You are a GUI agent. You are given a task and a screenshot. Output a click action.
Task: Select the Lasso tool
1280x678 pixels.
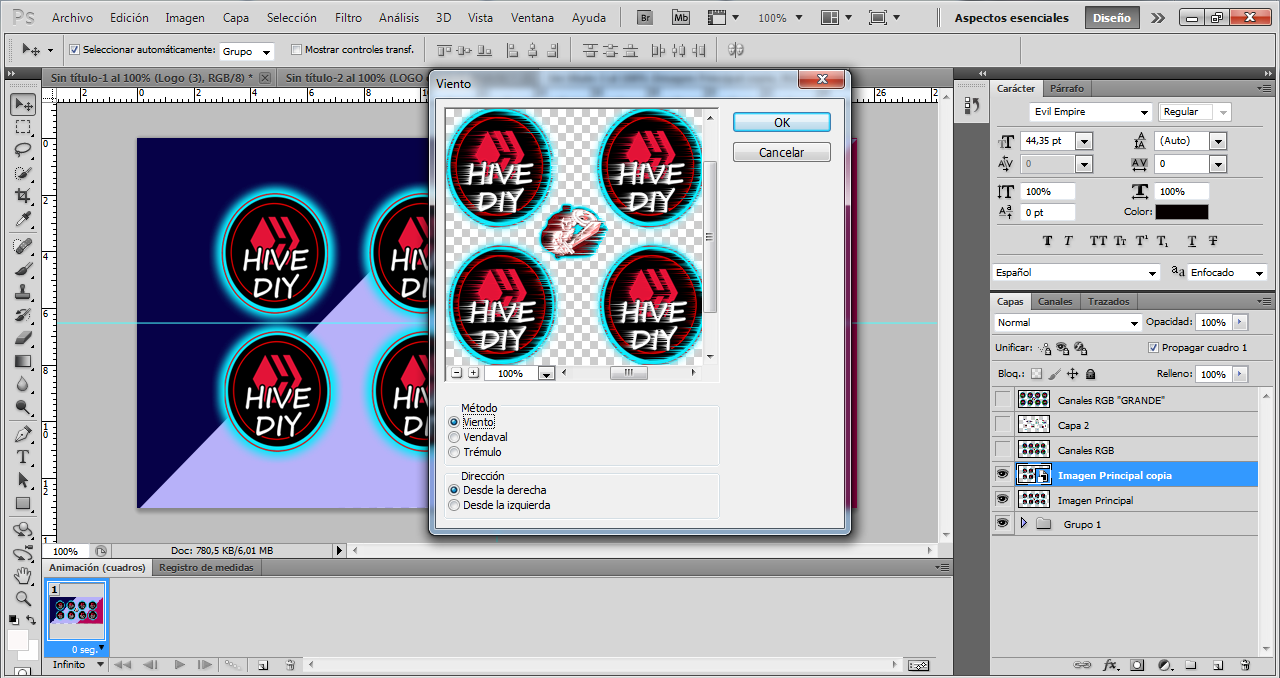point(23,150)
